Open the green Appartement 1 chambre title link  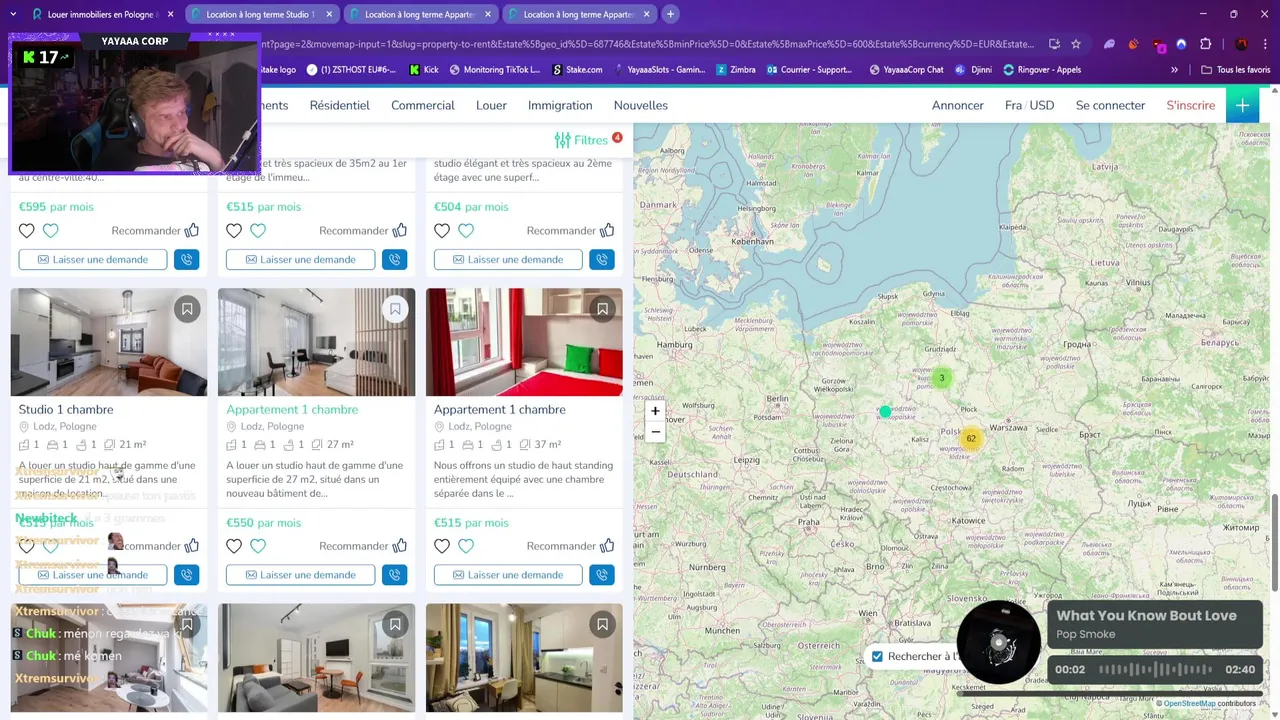point(292,409)
